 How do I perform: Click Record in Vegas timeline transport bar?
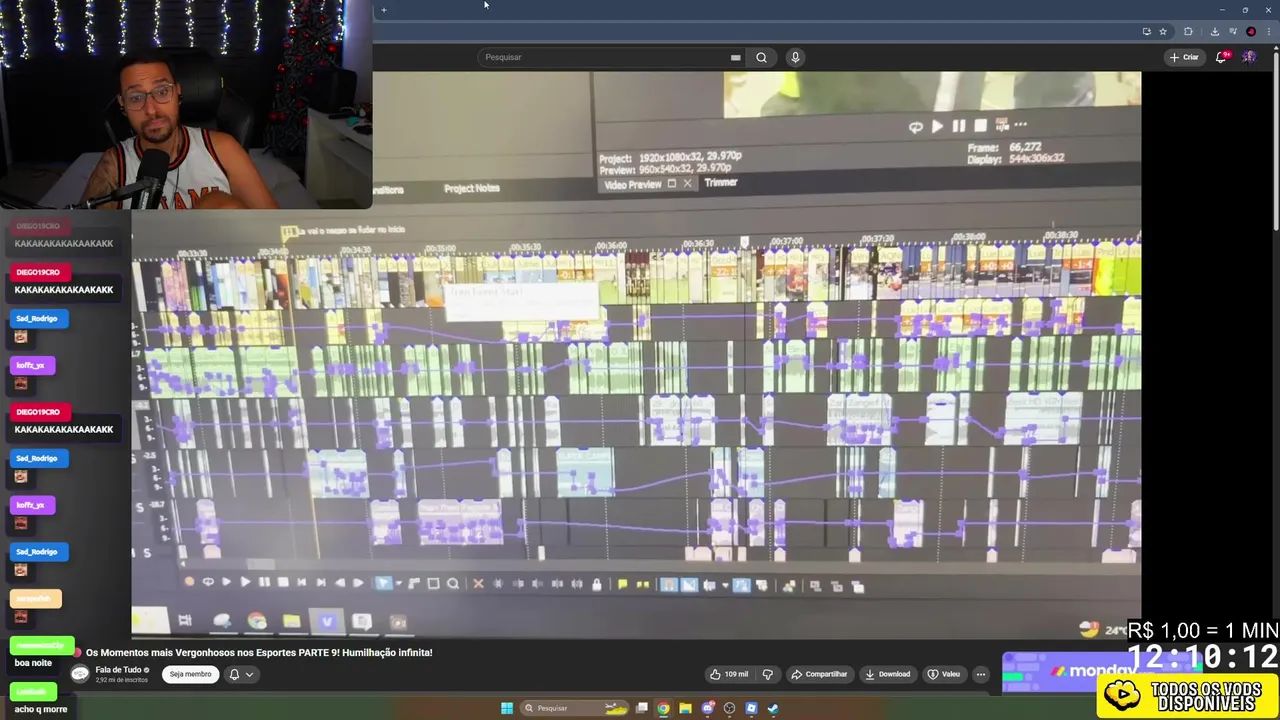pos(189,581)
